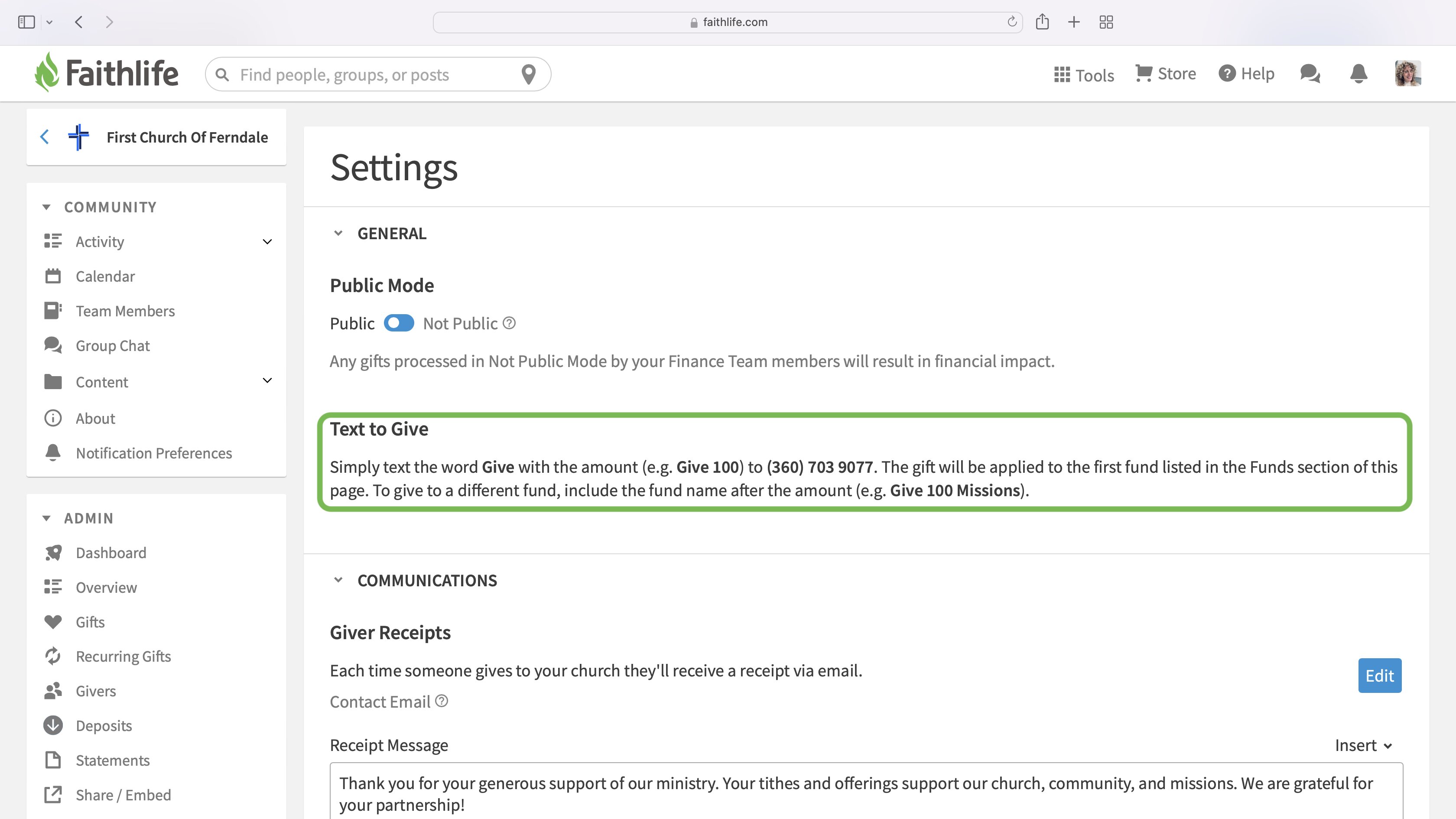Image resolution: width=1456 pixels, height=819 pixels.
Task: Open the Insert dropdown for Receipt Message
Action: coord(1363,745)
